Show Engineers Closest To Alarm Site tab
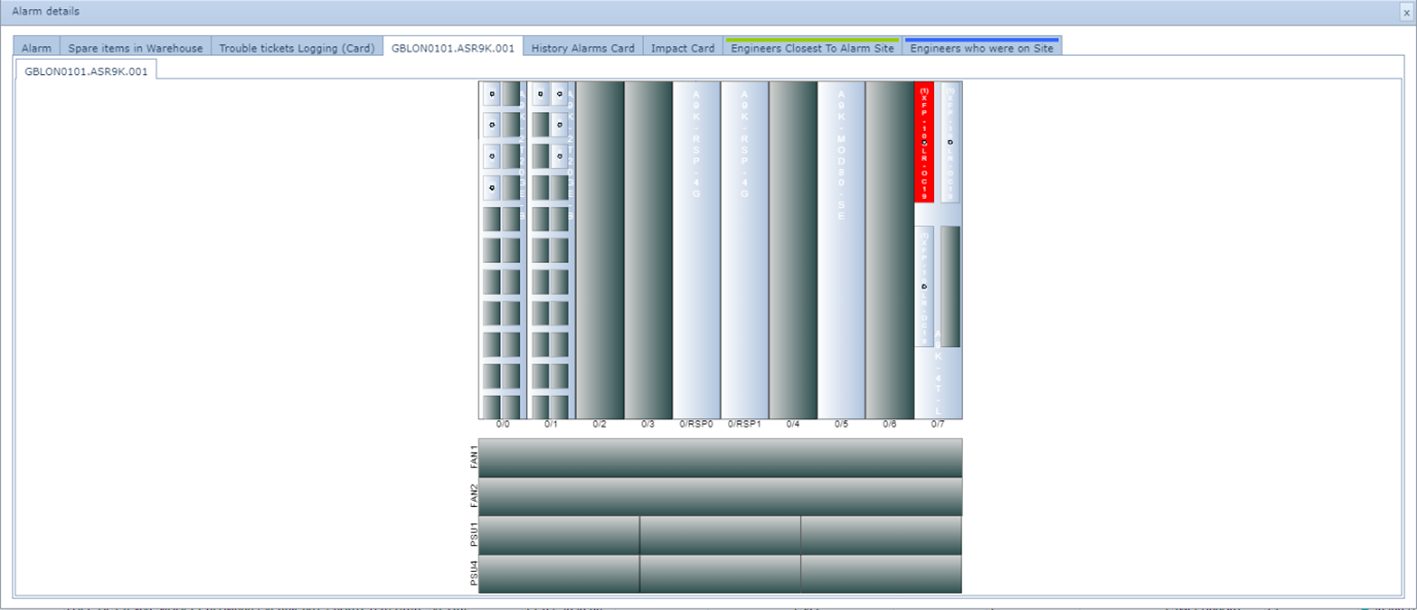Viewport: 1417px width, 610px height. pos(812,48)
